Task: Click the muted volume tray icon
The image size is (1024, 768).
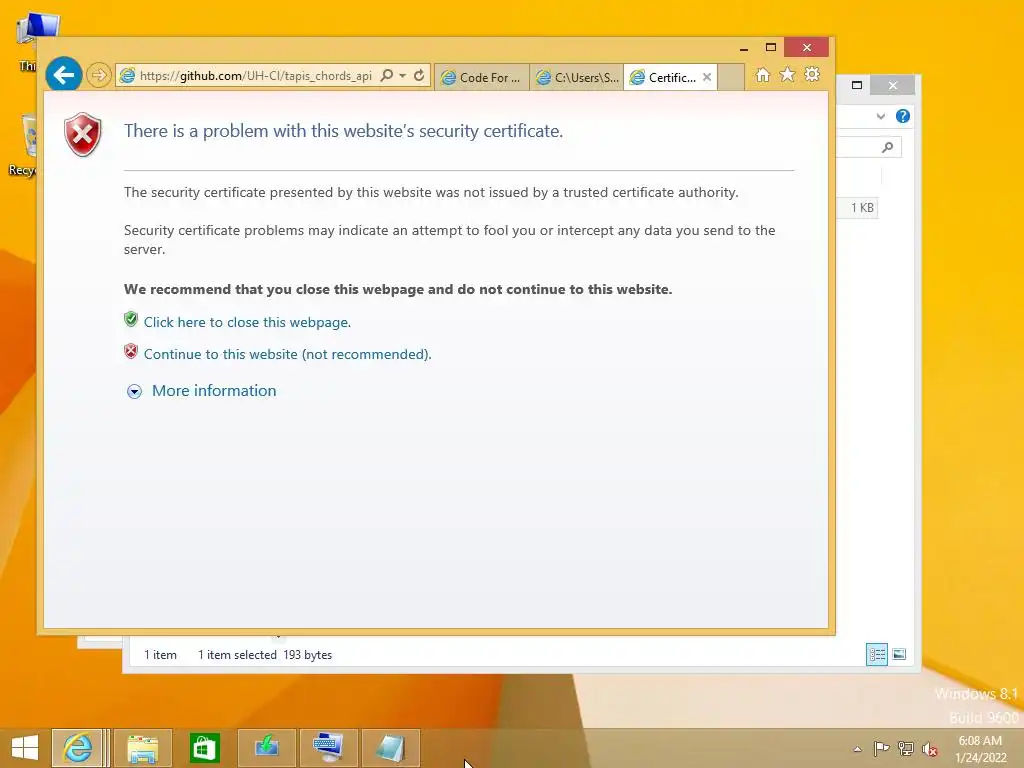Action: [x=929, y=749]
